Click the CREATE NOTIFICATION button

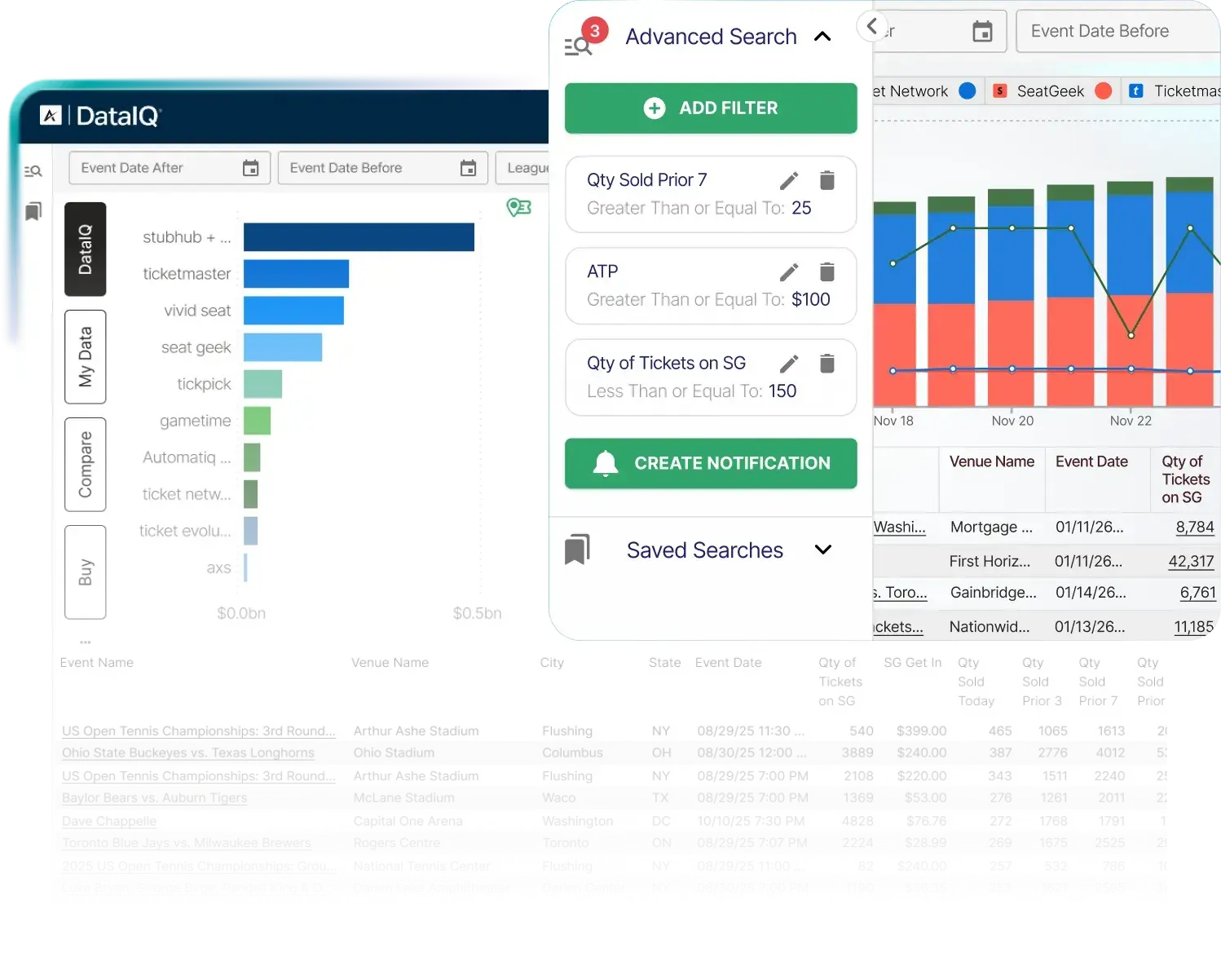[x=710, y=463]
